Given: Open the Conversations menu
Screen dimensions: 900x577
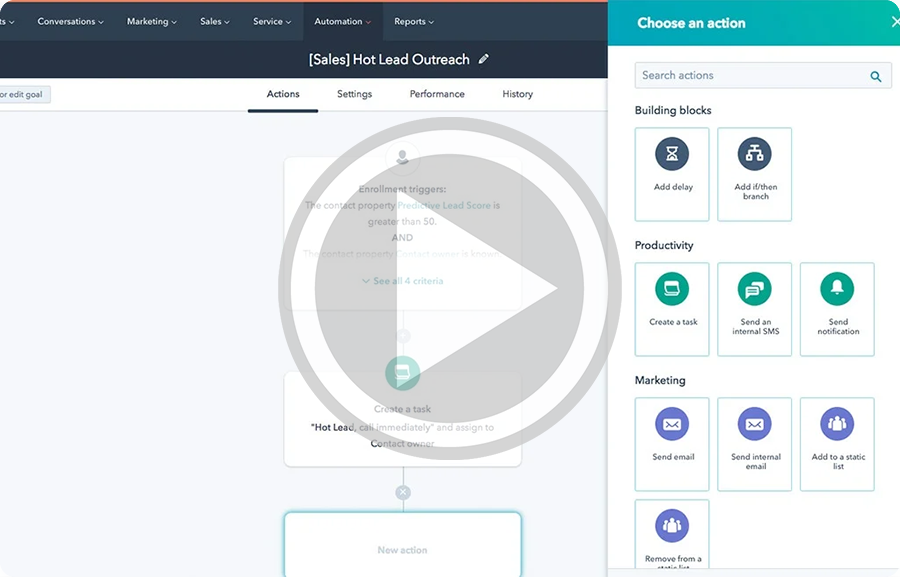Looking at the screenshot, I should click(71, 21).
